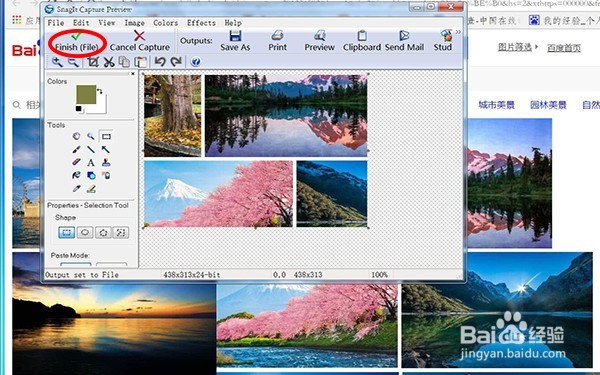
Task: Select Print output icon
Action: 277,42
